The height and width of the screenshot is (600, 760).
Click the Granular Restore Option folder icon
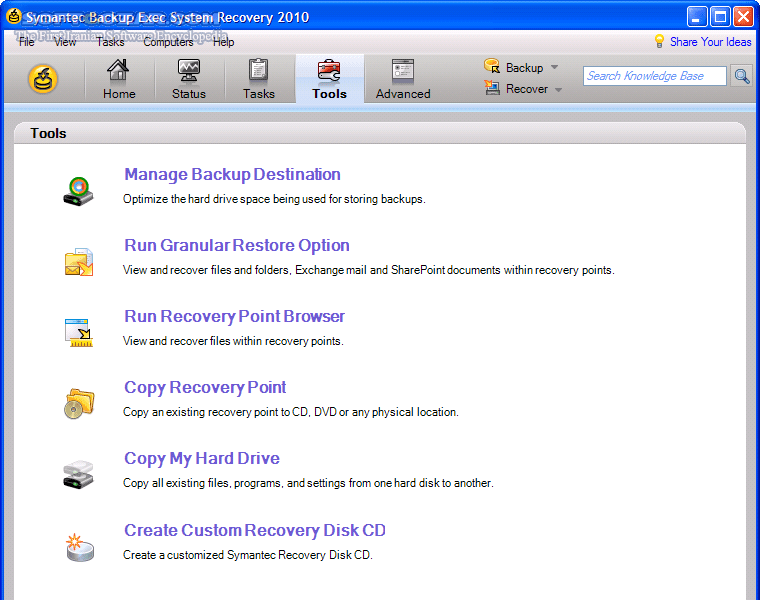pyautogui.click(x=79, y=262)
